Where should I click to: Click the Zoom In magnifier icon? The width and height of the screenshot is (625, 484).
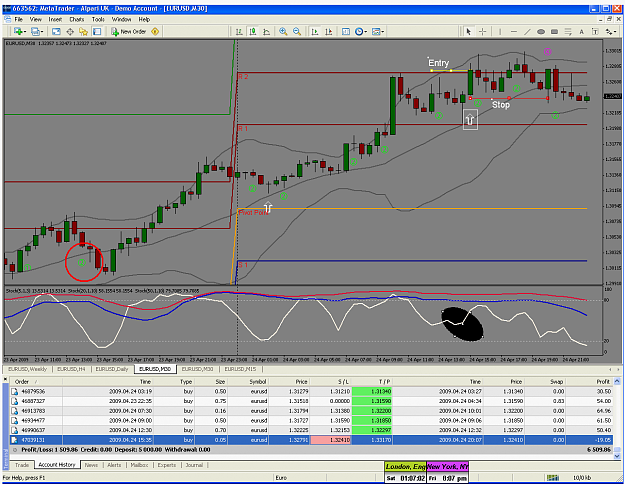point(283,31)
